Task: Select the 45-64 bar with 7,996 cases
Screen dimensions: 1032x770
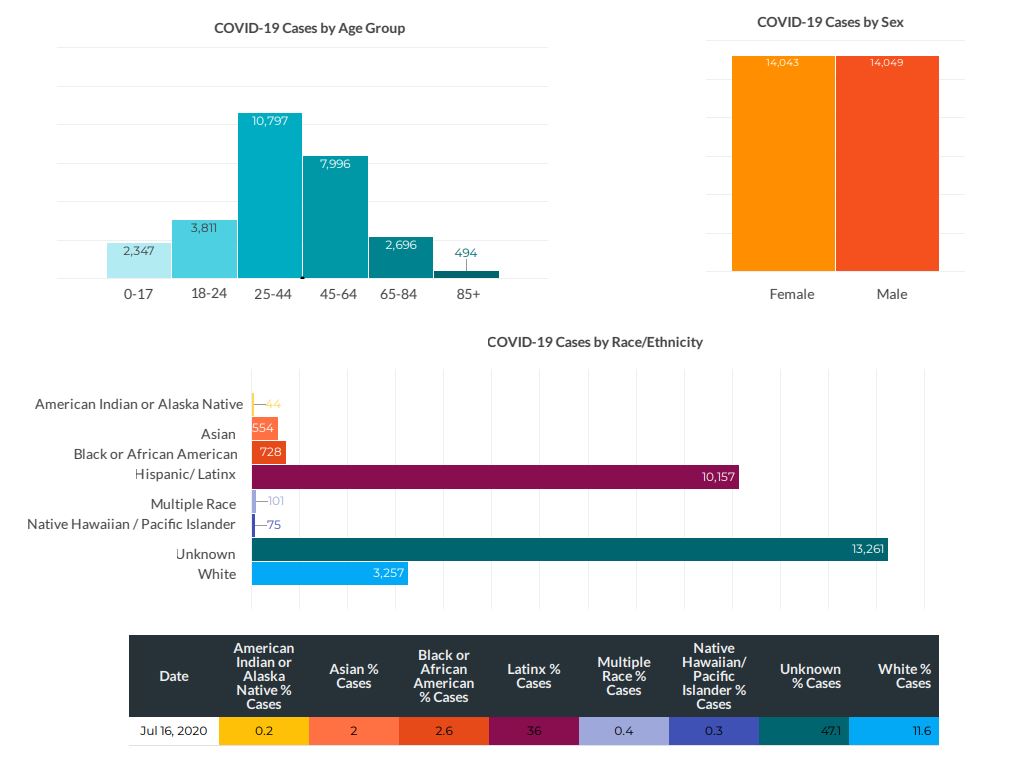Action: pos(335,217)
